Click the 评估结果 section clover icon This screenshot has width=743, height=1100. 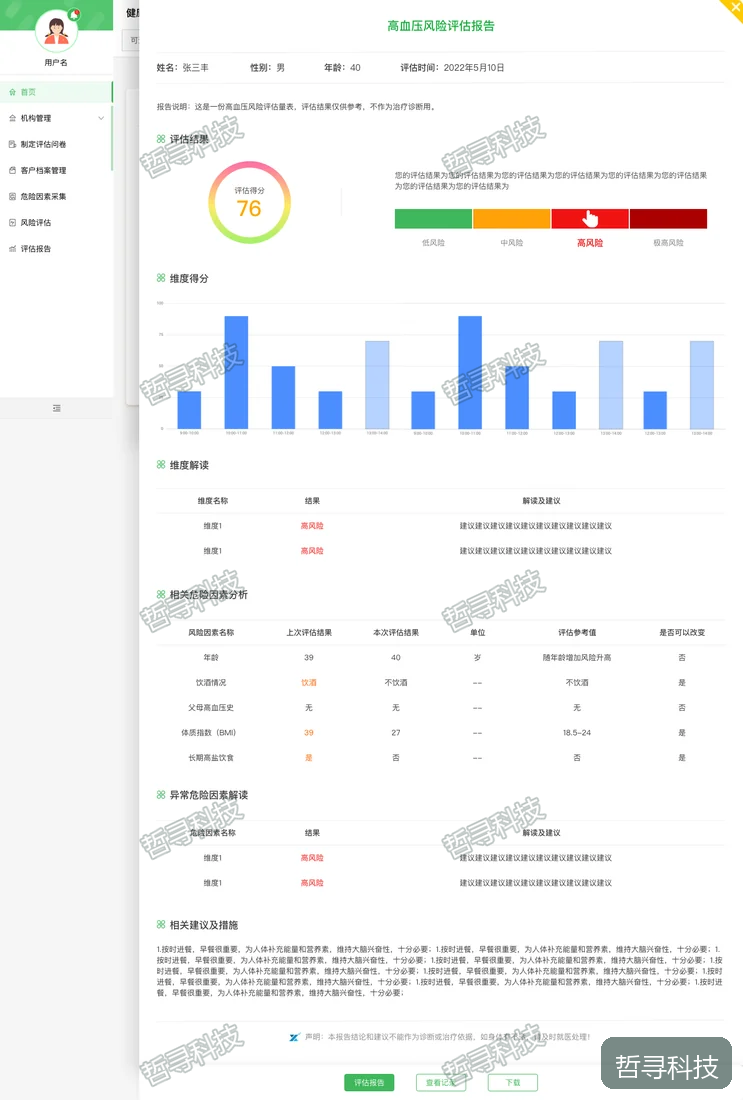(161, 139)
